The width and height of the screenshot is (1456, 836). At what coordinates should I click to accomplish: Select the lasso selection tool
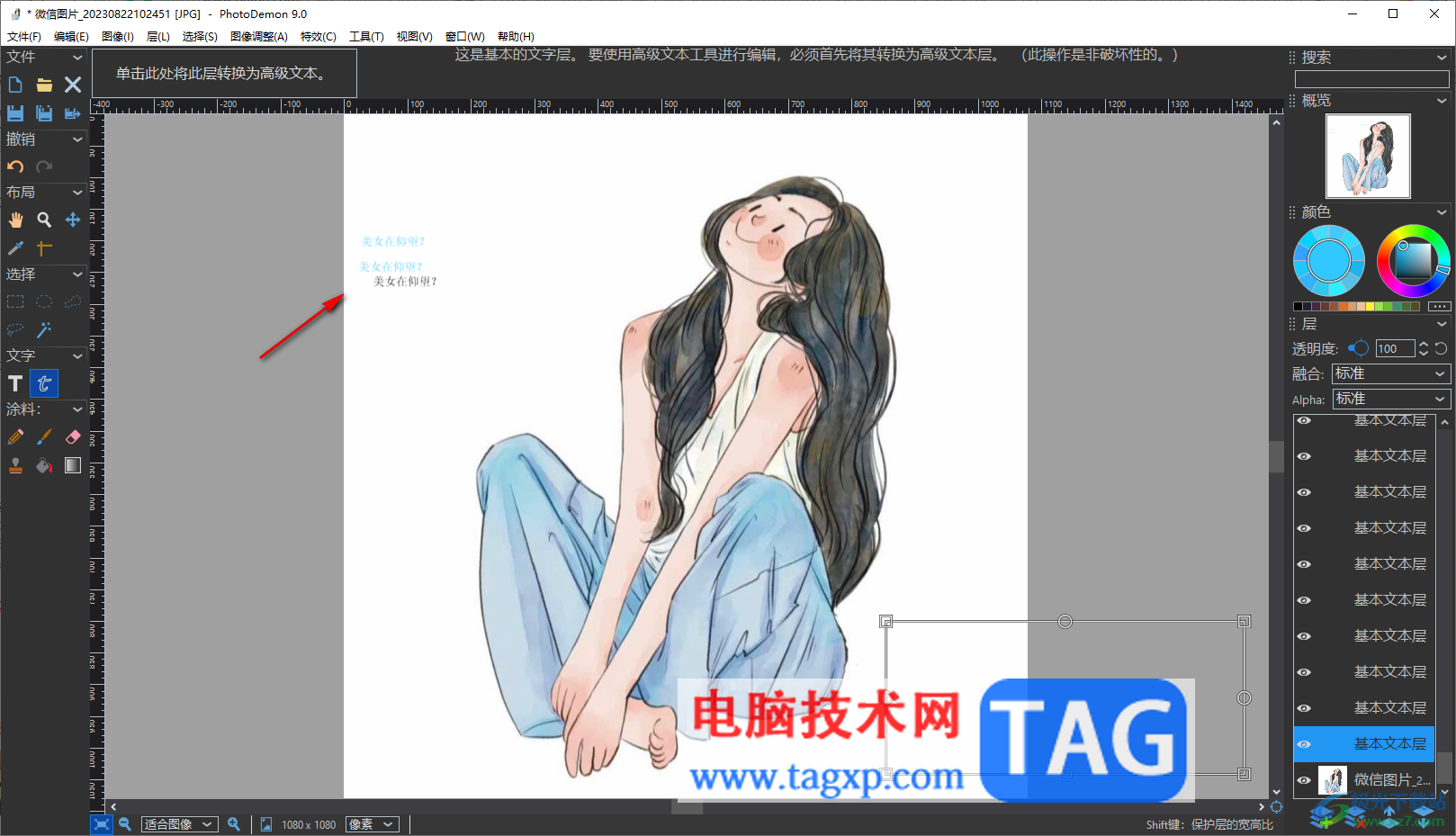coord(15,330)
